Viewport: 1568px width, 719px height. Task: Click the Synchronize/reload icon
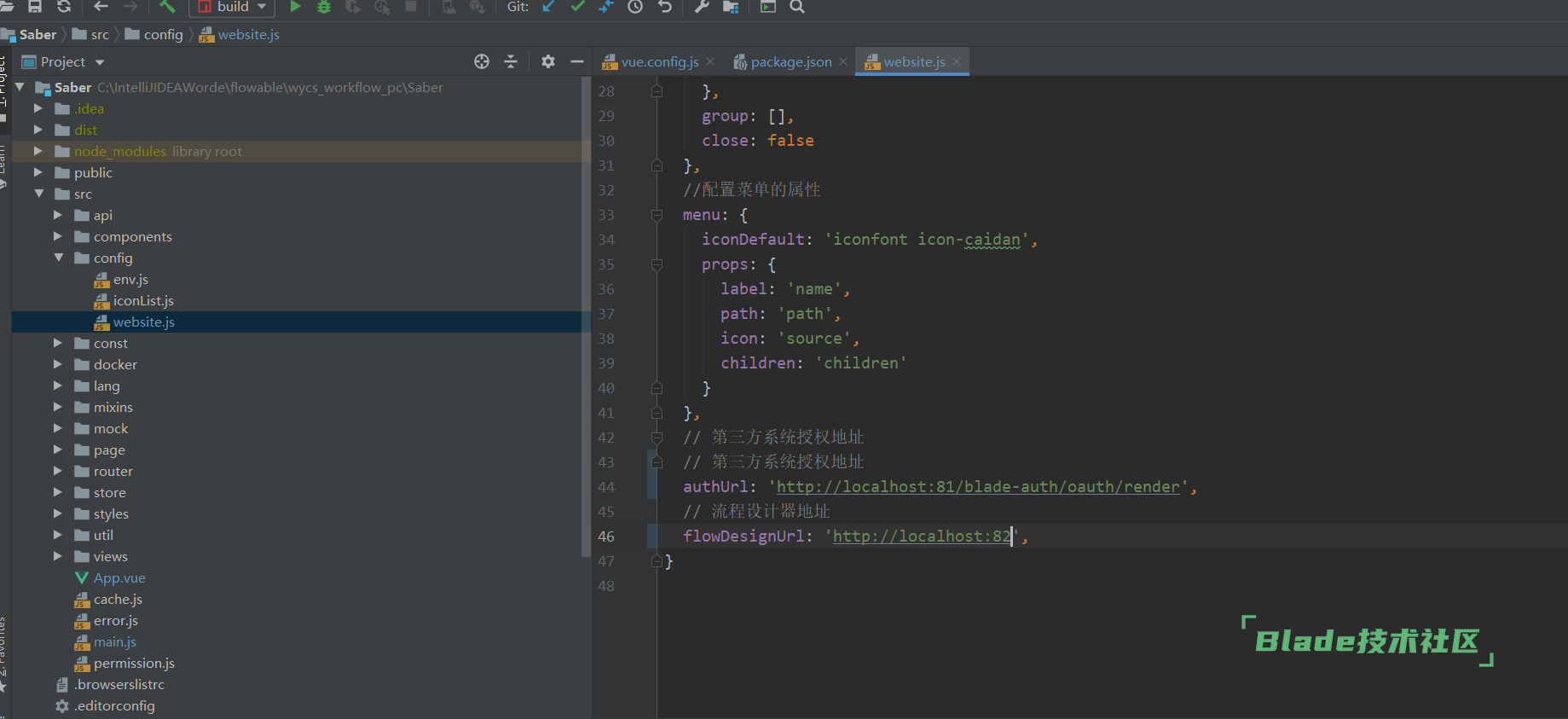coord(64,7)
